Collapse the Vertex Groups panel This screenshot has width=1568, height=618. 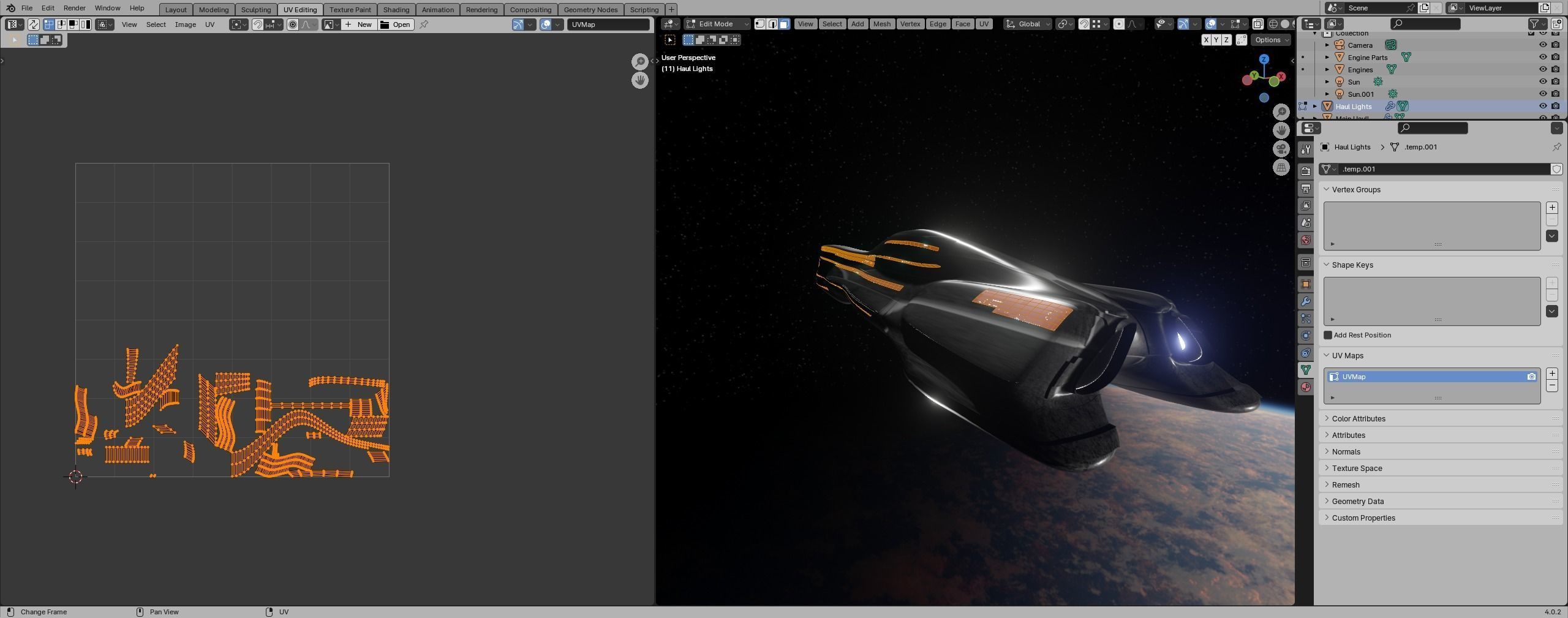pyautogui.click(x=1439, y=189)
